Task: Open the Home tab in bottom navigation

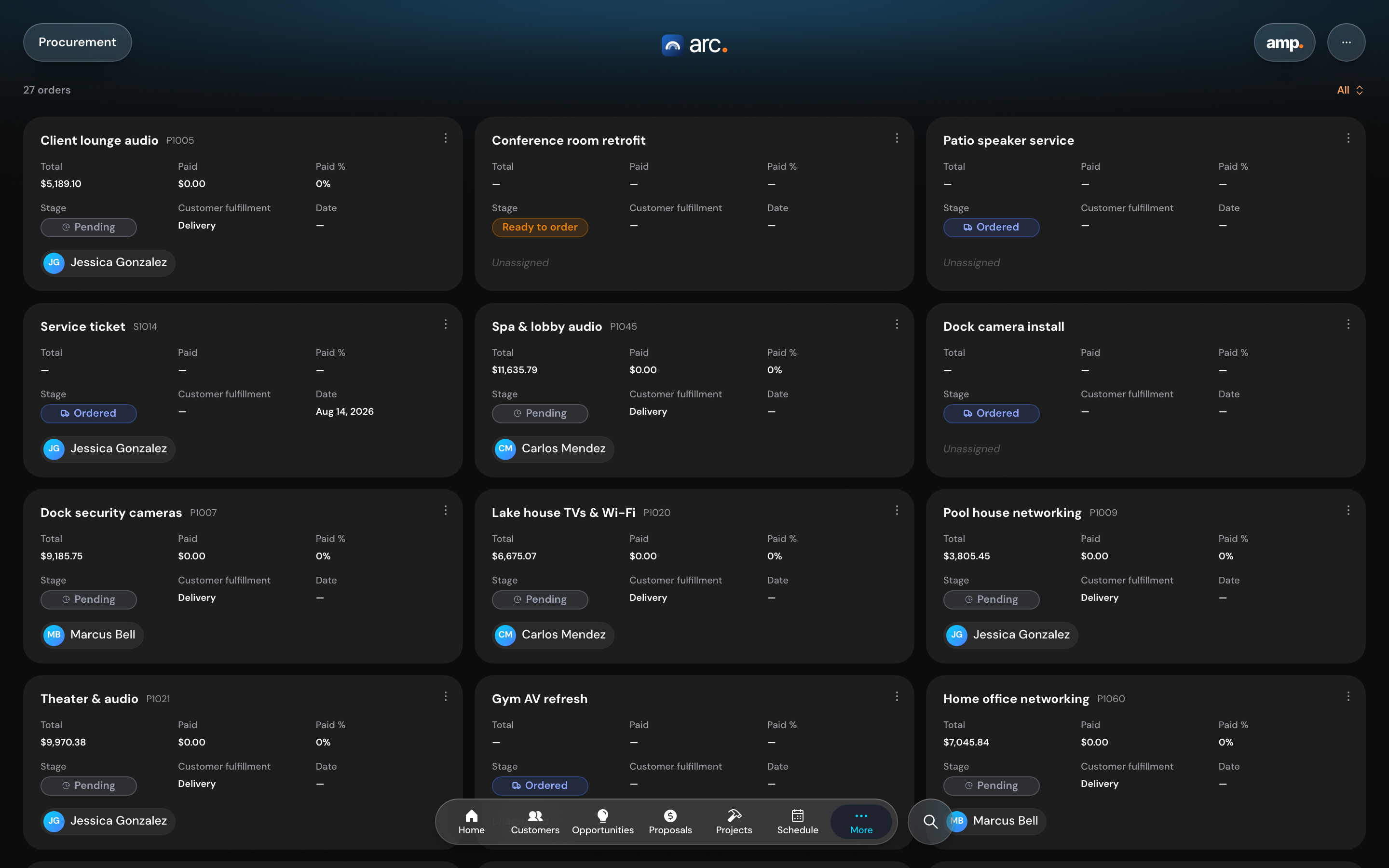Action: tap(471, 822)
